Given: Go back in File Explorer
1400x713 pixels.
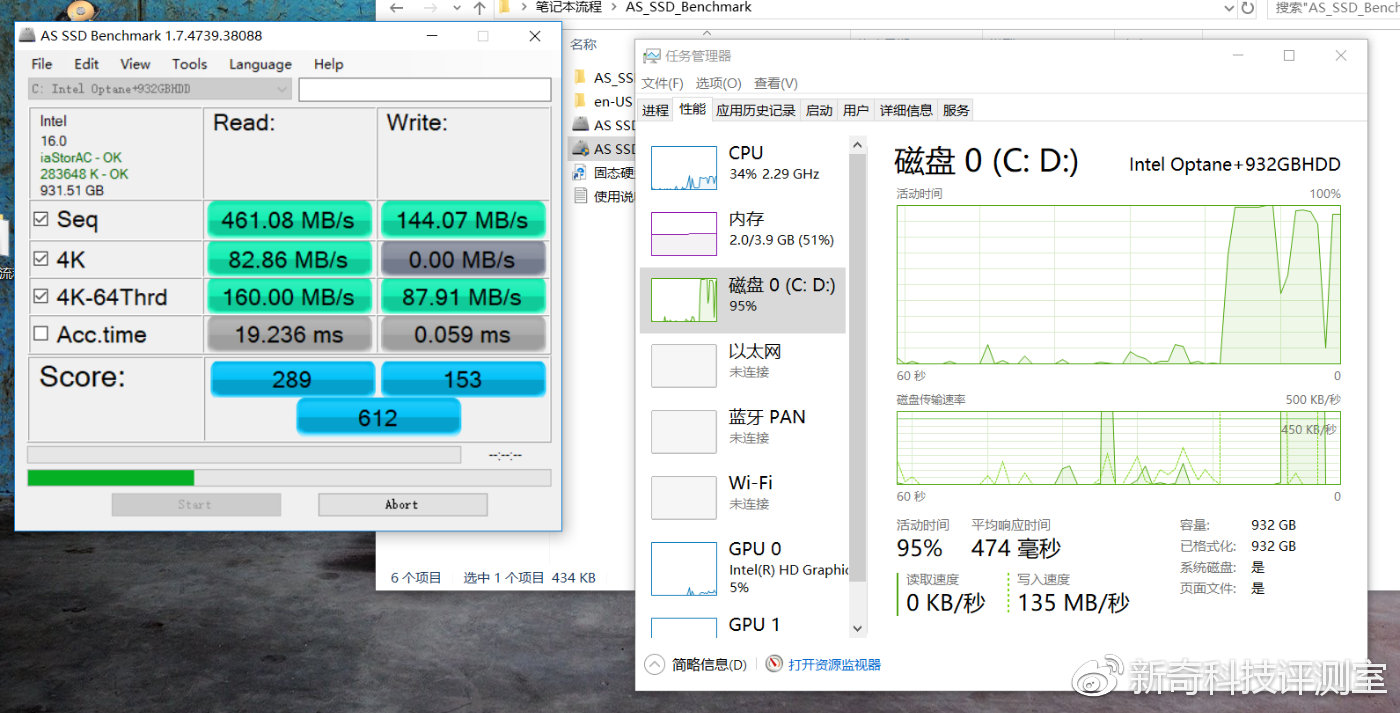Looking at the screenshot, I should click(396, 8).
